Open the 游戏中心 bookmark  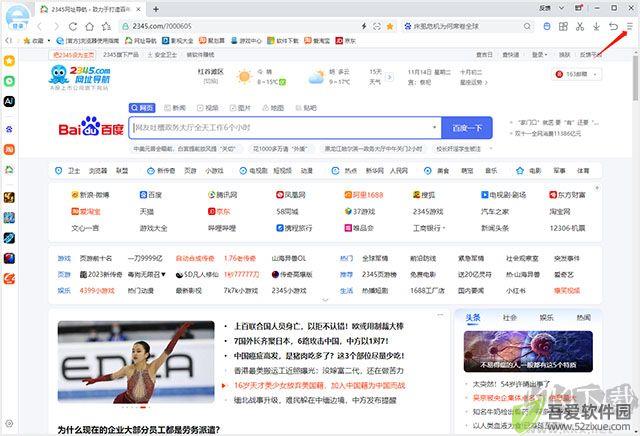[x=246, y=40]
